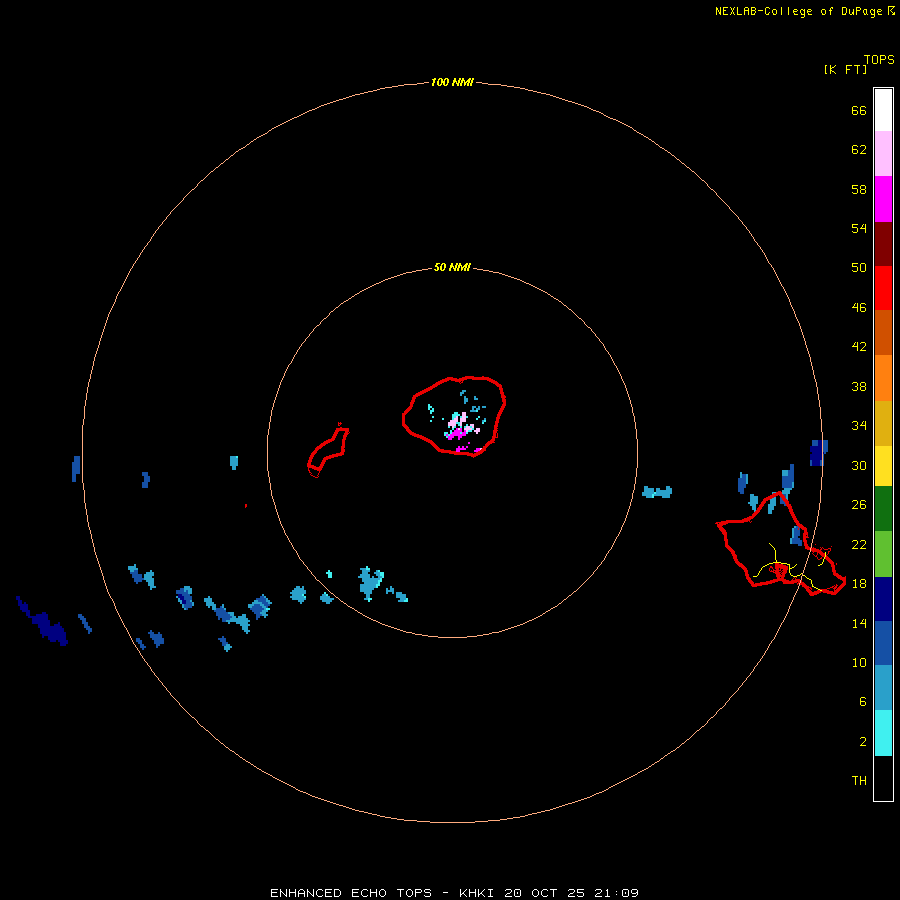Select the bright red 50 kft legend color

[883, 288]
